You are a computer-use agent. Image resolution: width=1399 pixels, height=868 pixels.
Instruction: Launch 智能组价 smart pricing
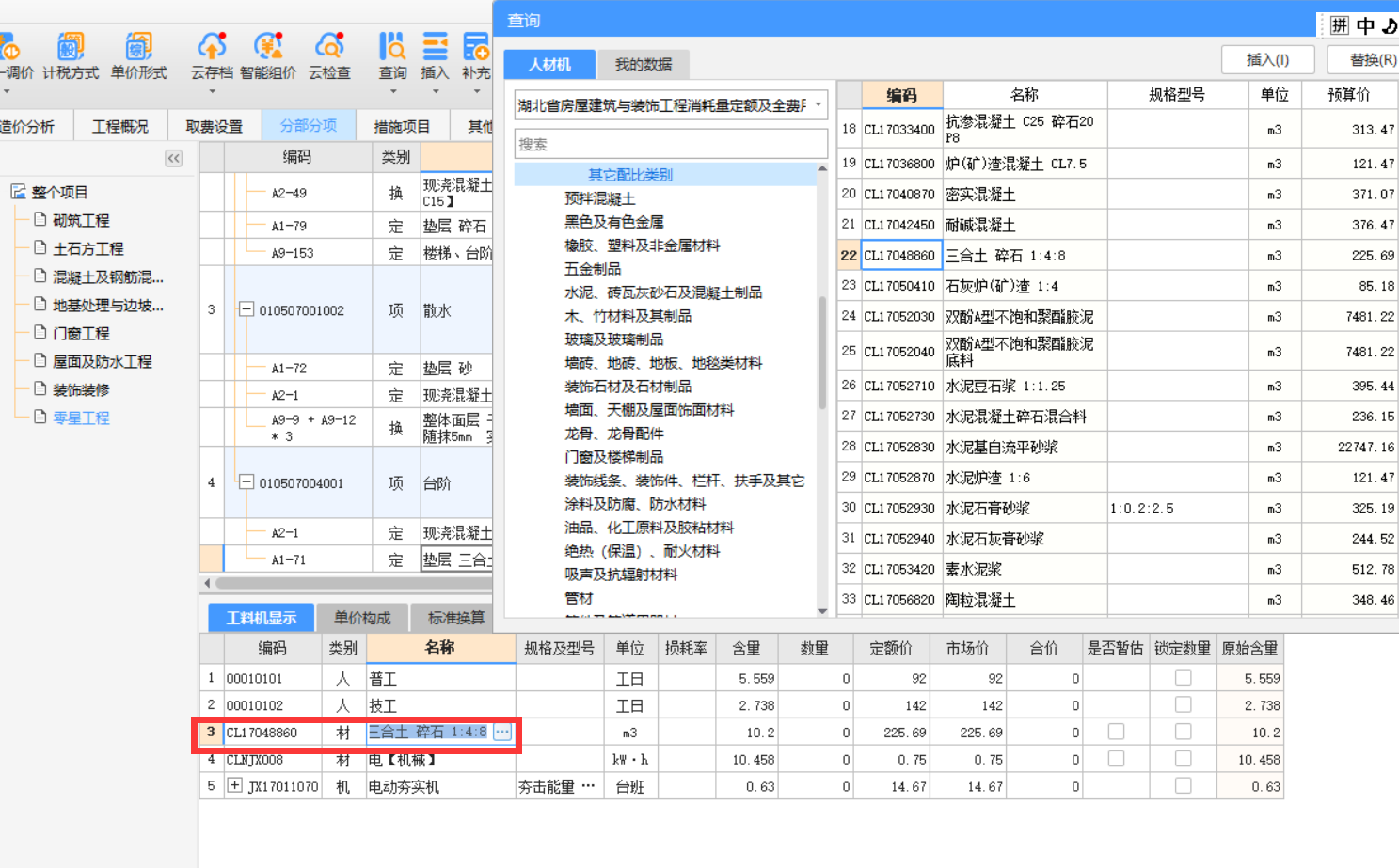pos(268,55)
